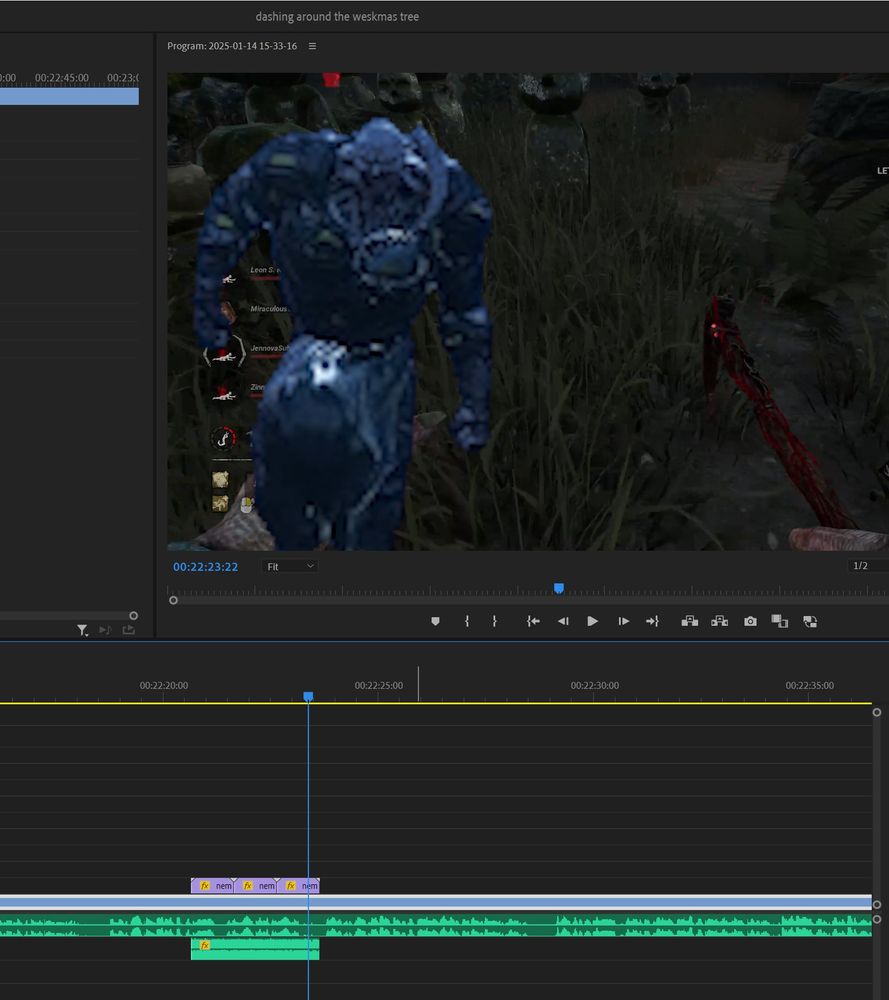Image resolution: width=889 pixels, height=1000 pixels.
Task: Step forward one frame
Action: pos(623,621)
